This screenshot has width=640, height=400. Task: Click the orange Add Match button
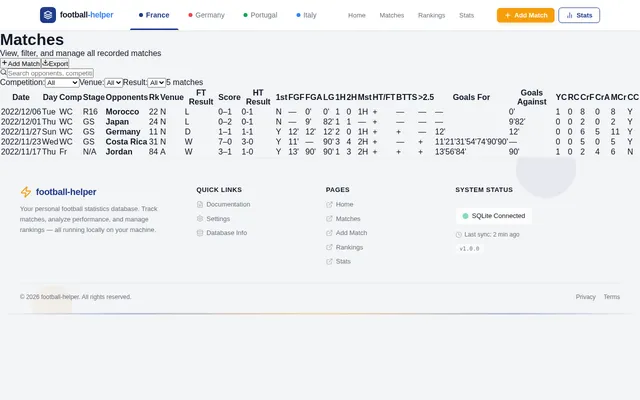coord(525,15)
